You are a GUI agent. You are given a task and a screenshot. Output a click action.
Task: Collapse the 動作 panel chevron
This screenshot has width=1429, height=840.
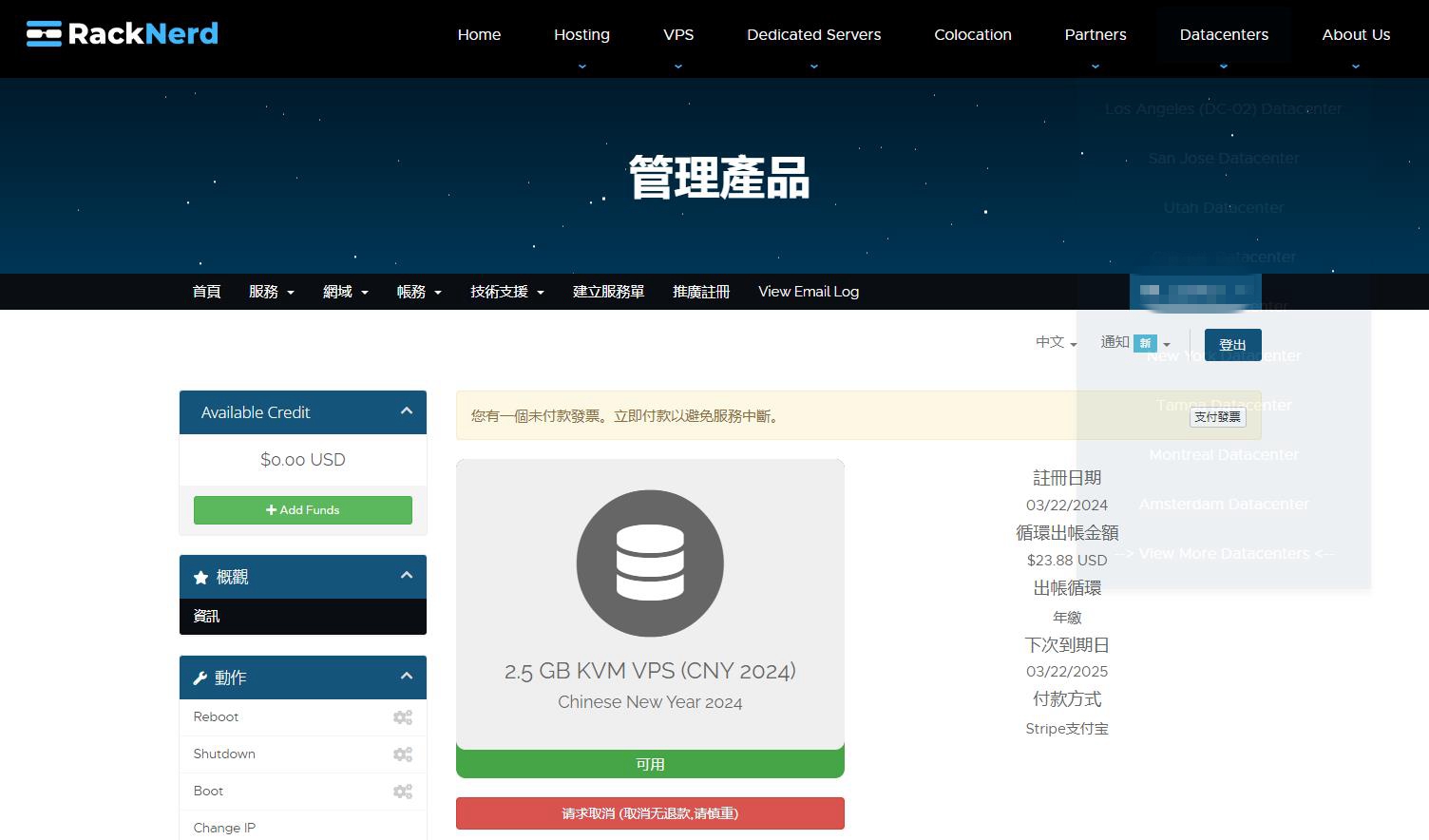(x=407, y=677)
